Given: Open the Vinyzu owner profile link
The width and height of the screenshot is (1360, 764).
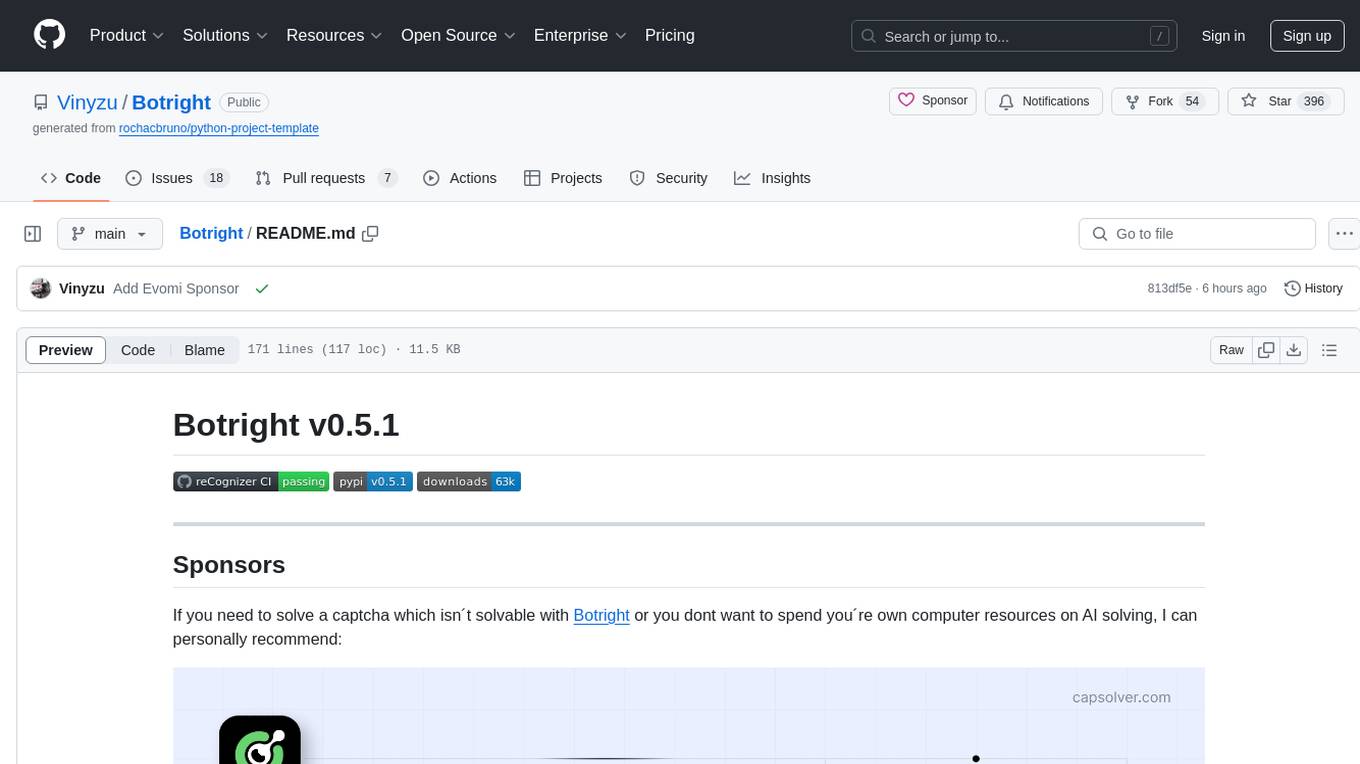Looking at the screenshot, I should (x=87, y=102).
